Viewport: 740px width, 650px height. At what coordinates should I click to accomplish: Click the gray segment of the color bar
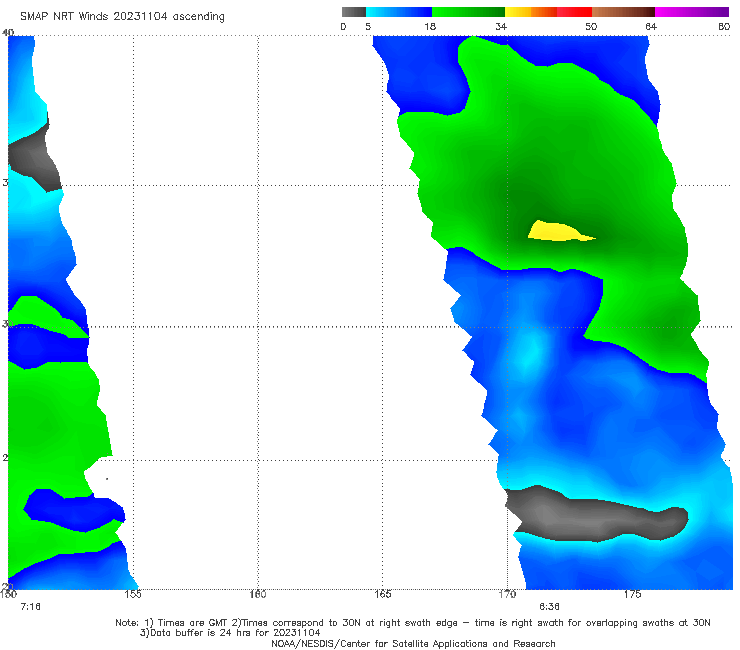coord(354,12)
